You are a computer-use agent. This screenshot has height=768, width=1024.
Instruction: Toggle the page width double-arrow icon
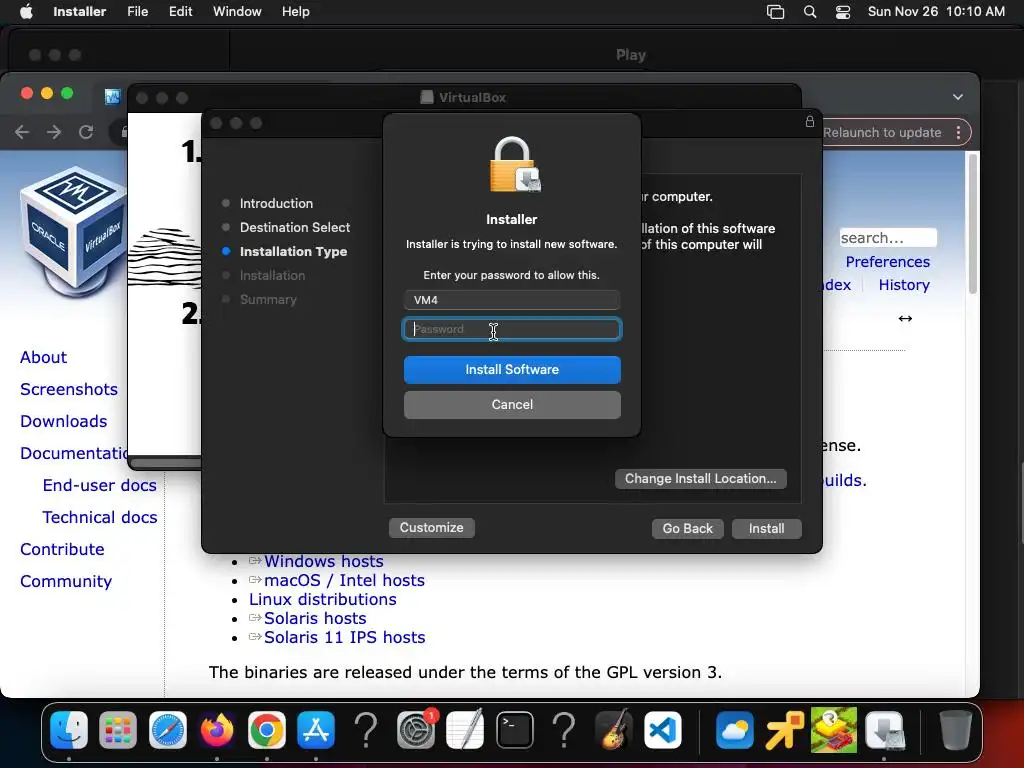click(x=905, y=319)
